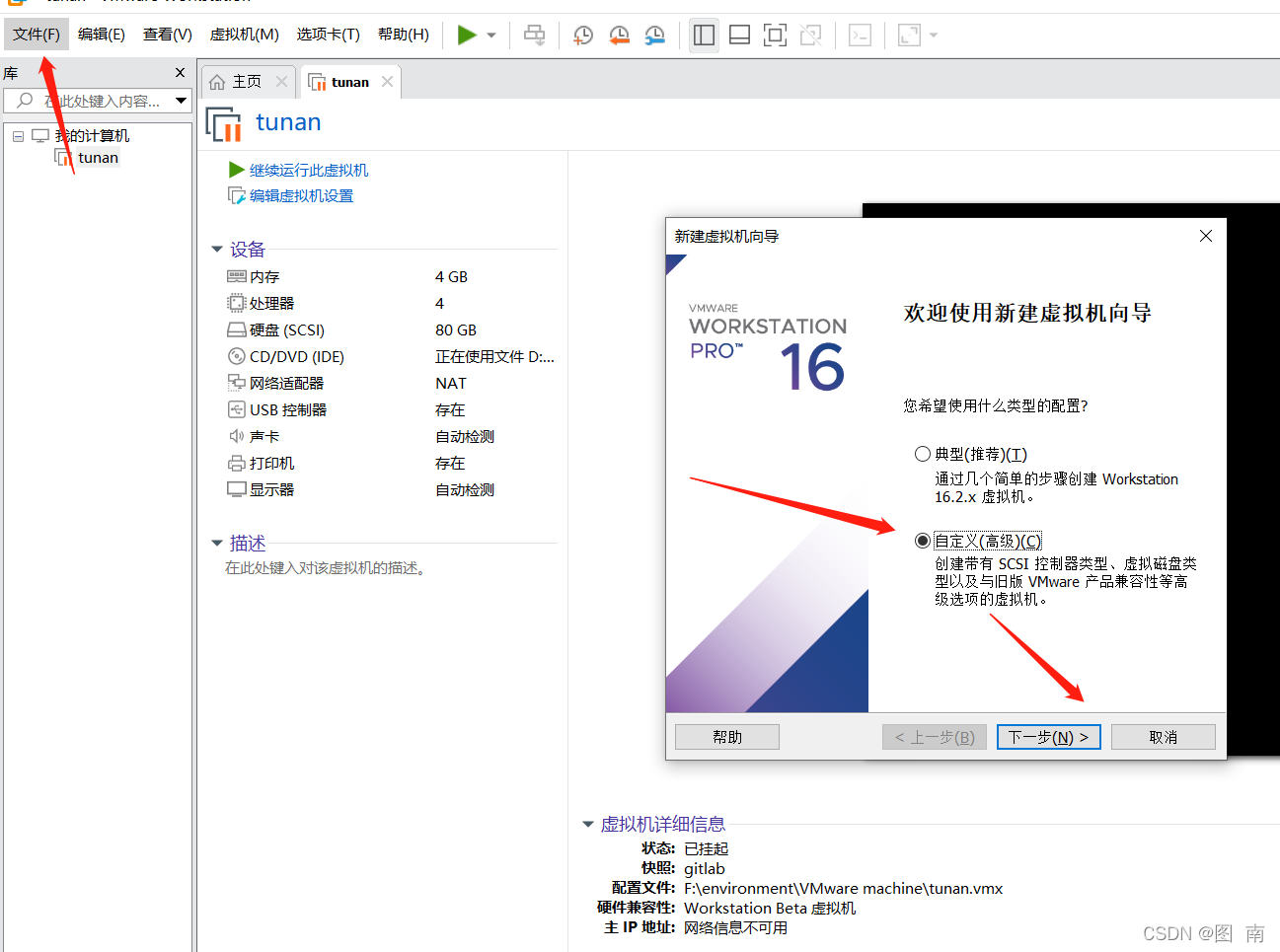Open the 选项卡(T) menu
Viewport: 1280px width, 952px height.
click(x=329, y=35)
